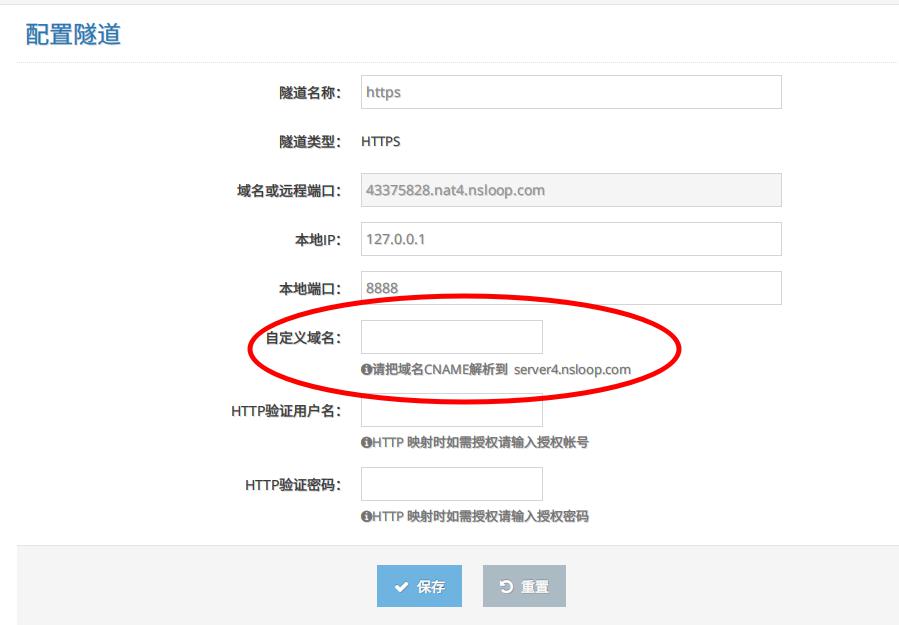The width and height of the screenshot is (899, 625).
Task: Click the greyed-out 域名或远程端口 field
Action: click(570, 190)
